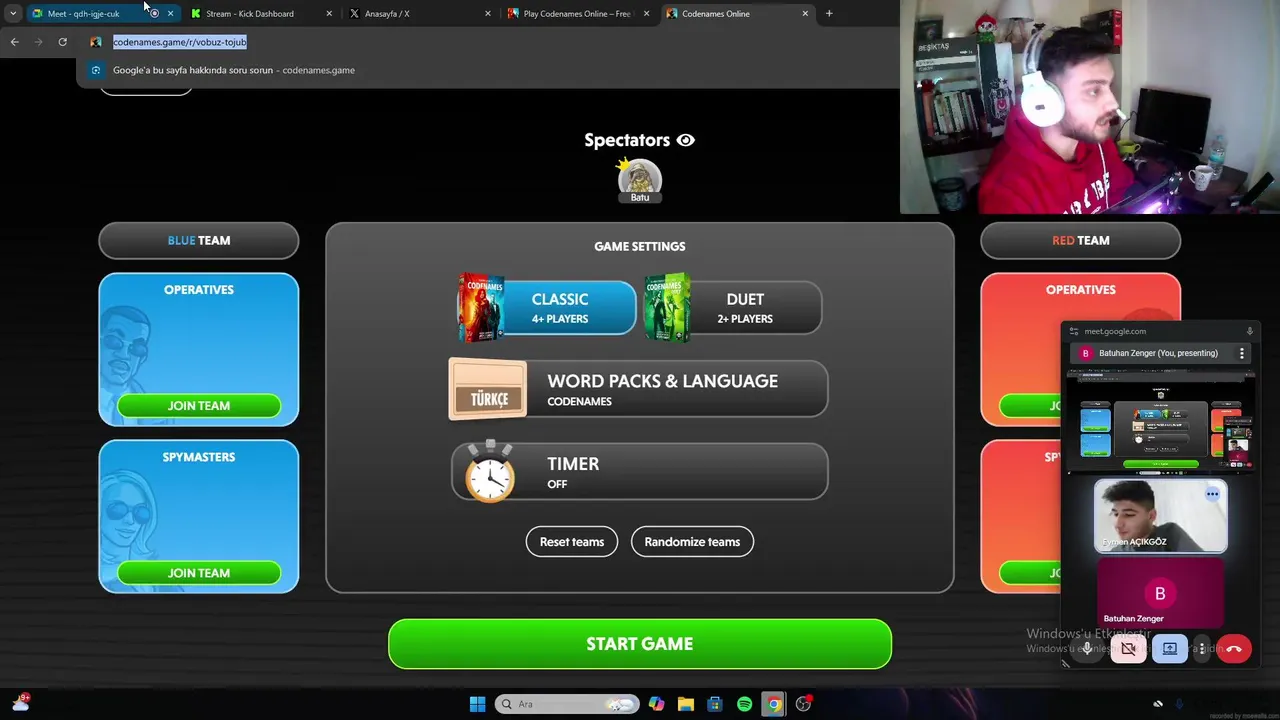1280x720 pixels.
Task: Randomize teams in game settings
Action: [x=692, y=542]
